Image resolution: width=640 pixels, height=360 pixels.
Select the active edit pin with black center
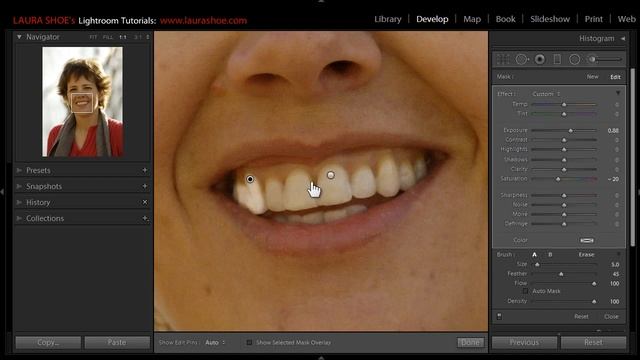coord(250,179)
